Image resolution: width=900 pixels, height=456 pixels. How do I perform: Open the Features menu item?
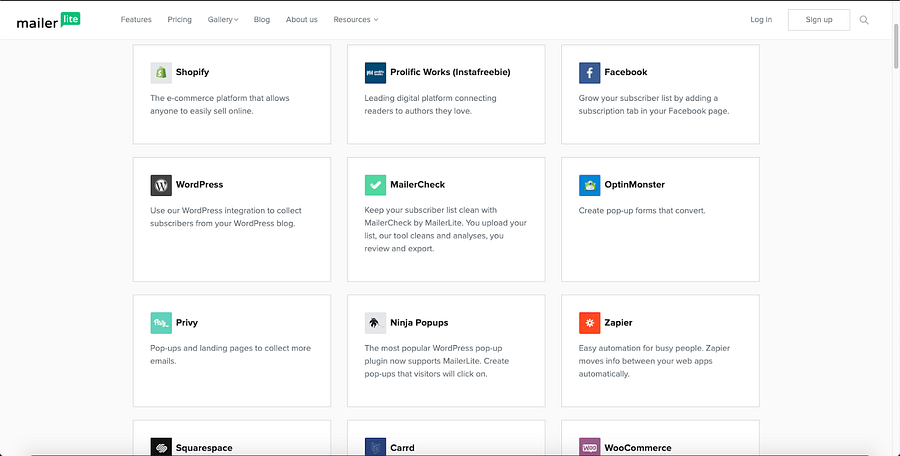pyautogui.click(x=136, y=19)
